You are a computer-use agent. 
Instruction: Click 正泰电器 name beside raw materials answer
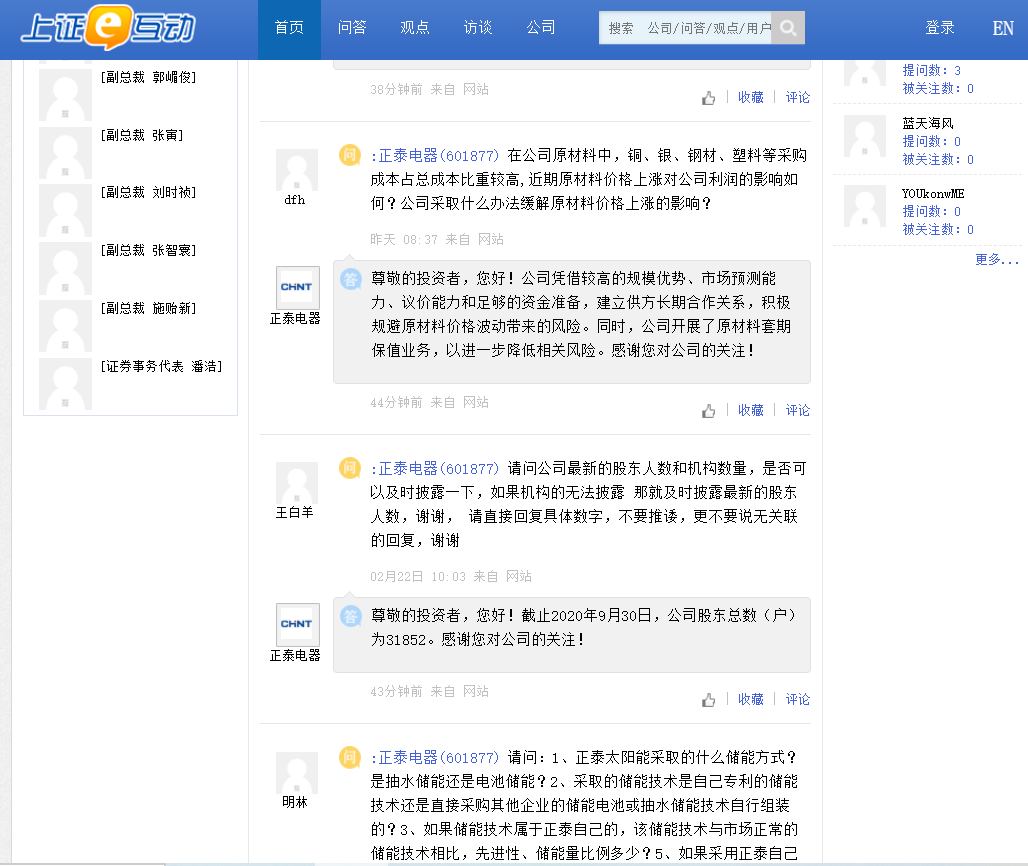296,319
